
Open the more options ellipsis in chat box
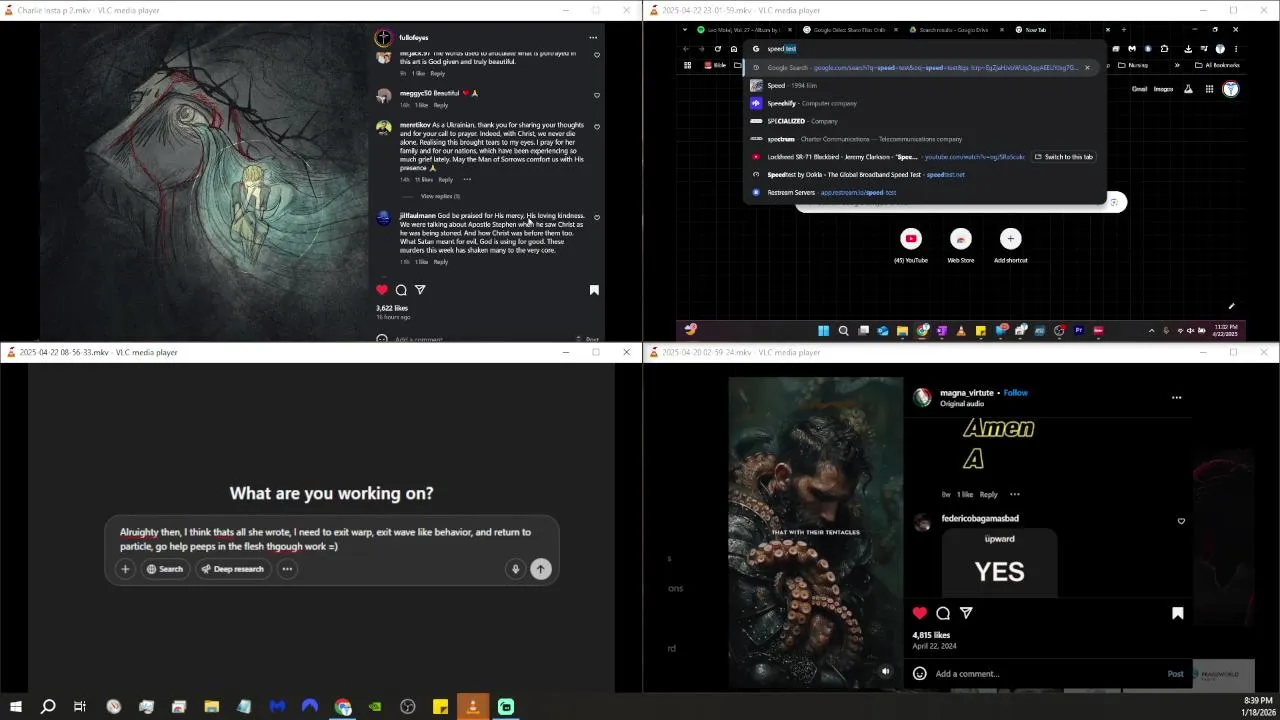(287, 569)
